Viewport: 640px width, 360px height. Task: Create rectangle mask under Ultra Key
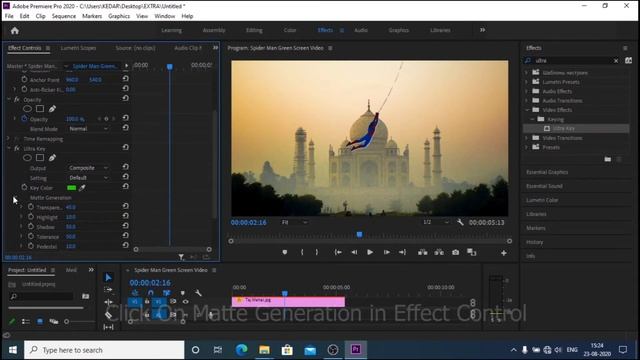coord(40,158)
